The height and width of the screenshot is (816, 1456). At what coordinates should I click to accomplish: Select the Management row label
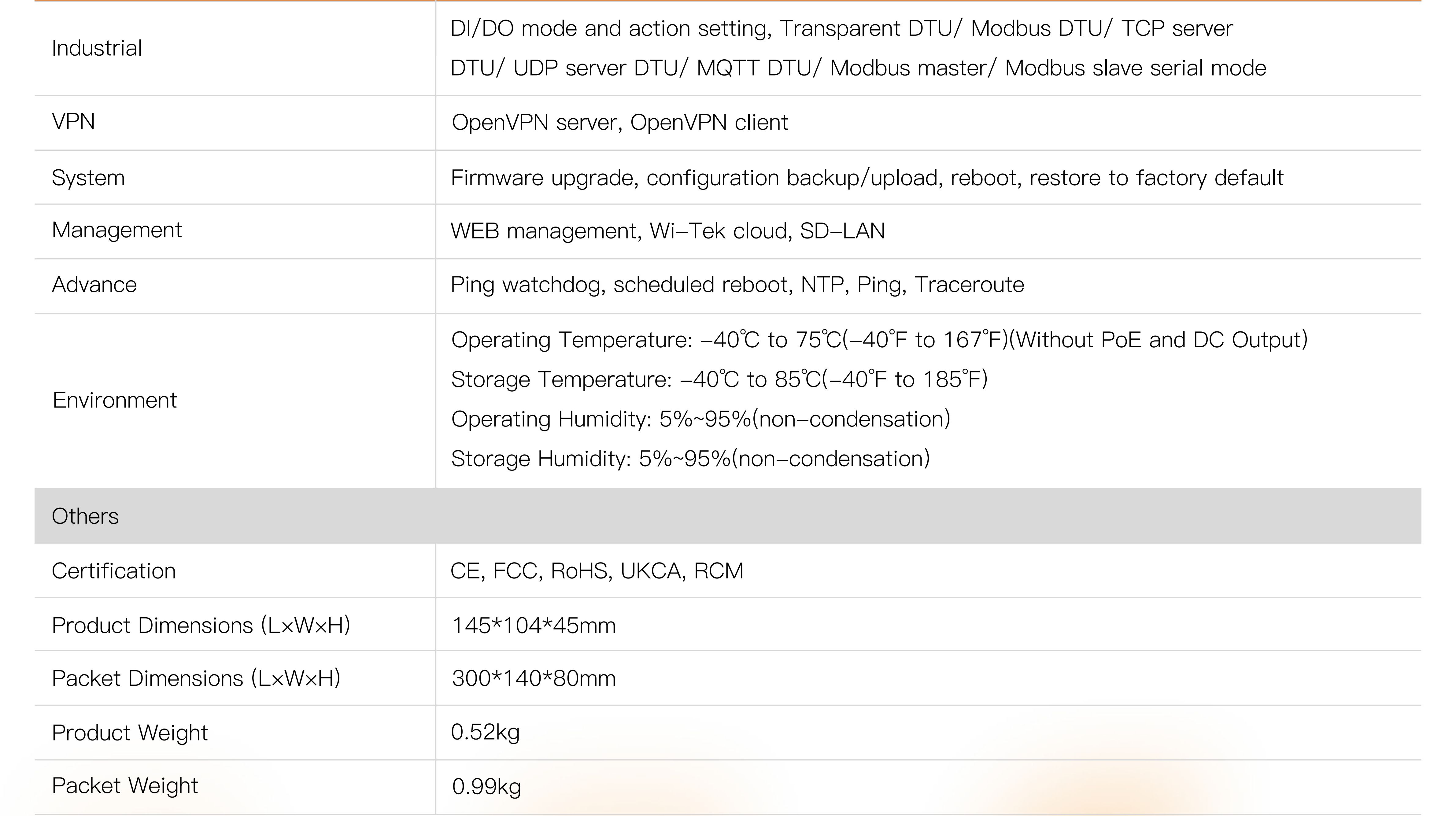pos(116,230)
